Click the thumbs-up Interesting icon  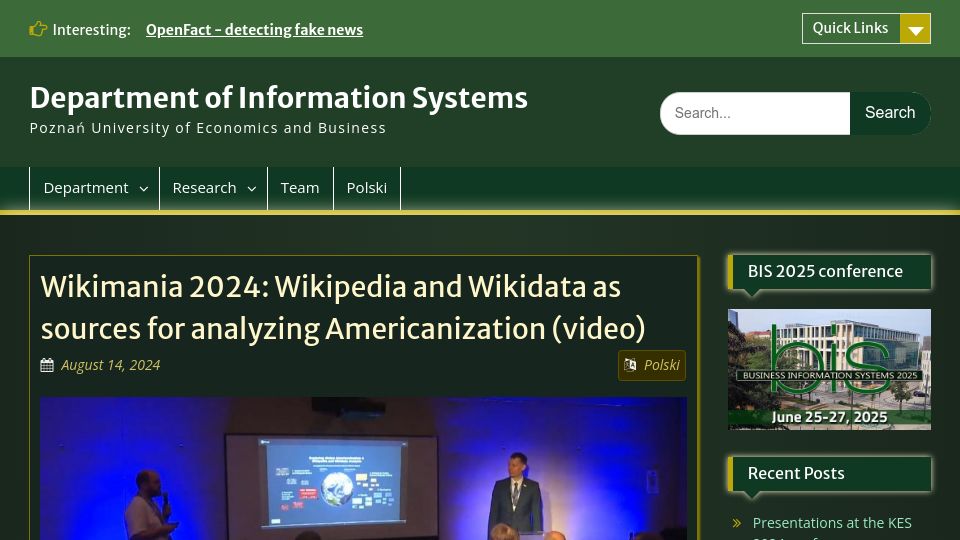click(x=38, y=29)
